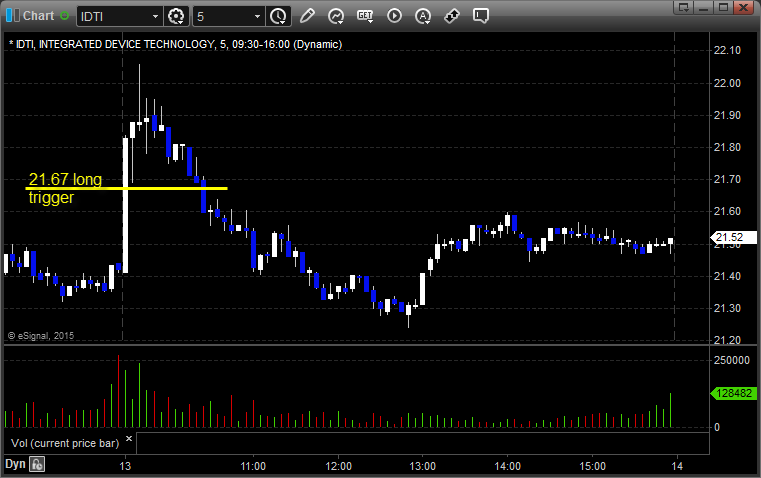Open the comment speech bubble icon

481,16
